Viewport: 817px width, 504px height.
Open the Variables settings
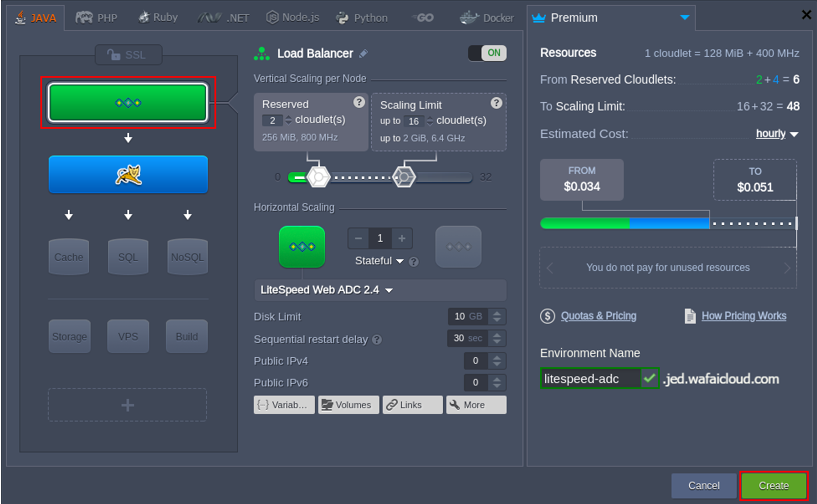click(x=284, y=405)
